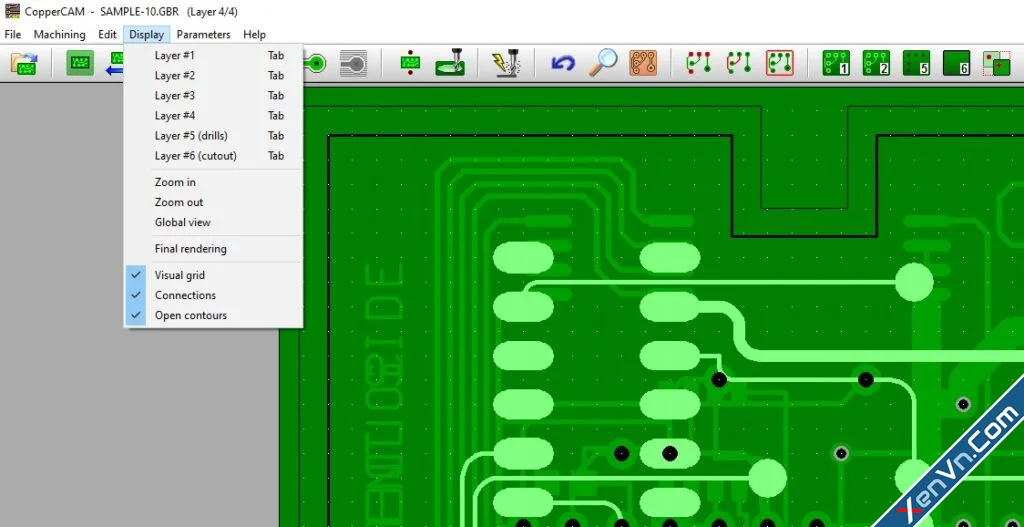Click the rightmost red-and-green layers icon
The height and width of the screenshot is (527, 1024).
[x=997, y=63]
